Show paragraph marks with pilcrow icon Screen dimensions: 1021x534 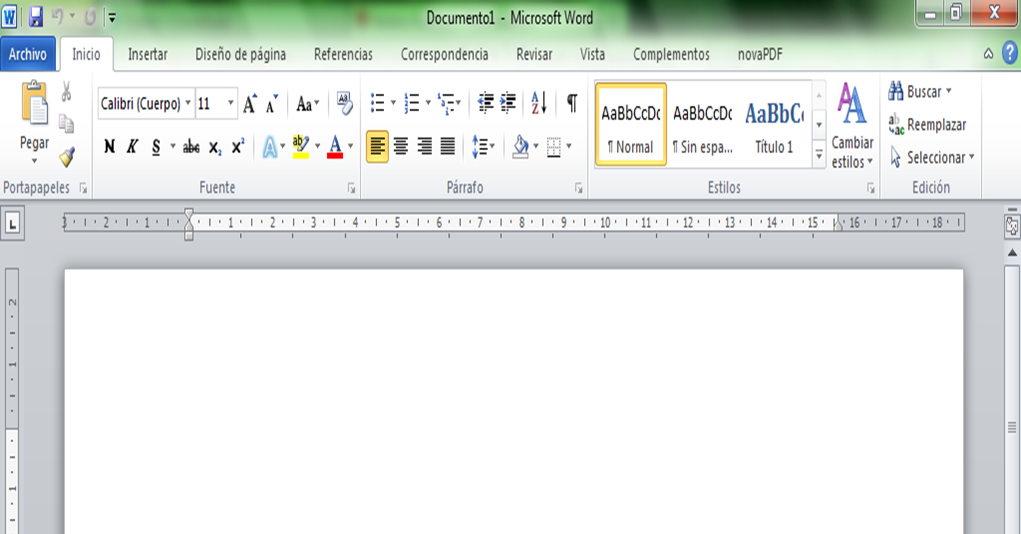coord(572,103)
